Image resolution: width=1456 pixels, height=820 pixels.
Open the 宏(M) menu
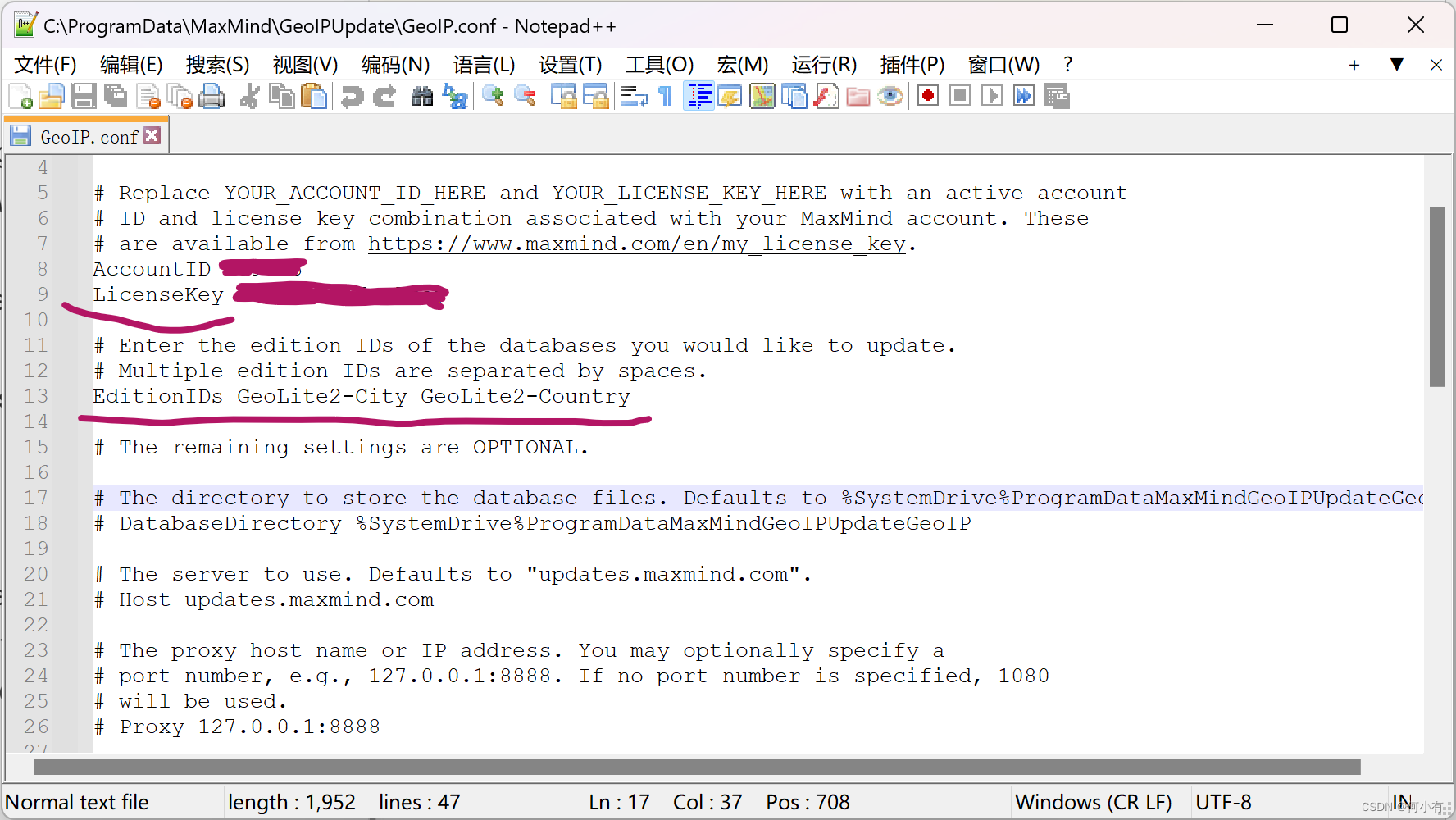click(x=742, y=65)
